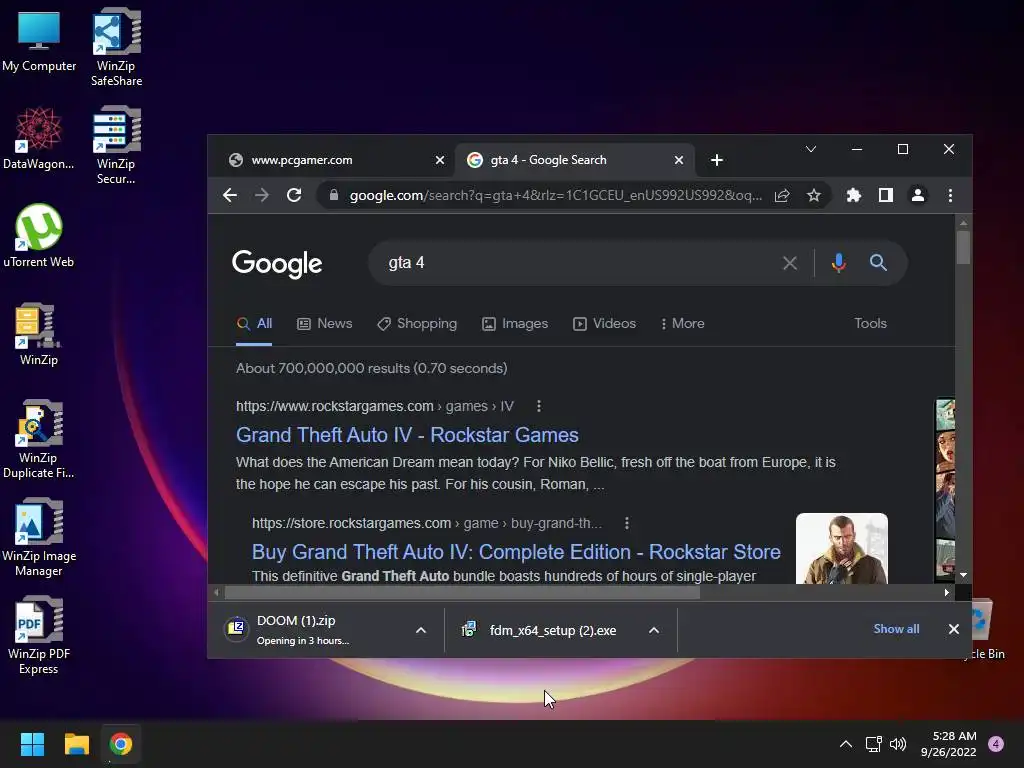The height and width of the screenshot is (768, 1024).
Task: Click the browser forward arrow
Action: point(262,195)
